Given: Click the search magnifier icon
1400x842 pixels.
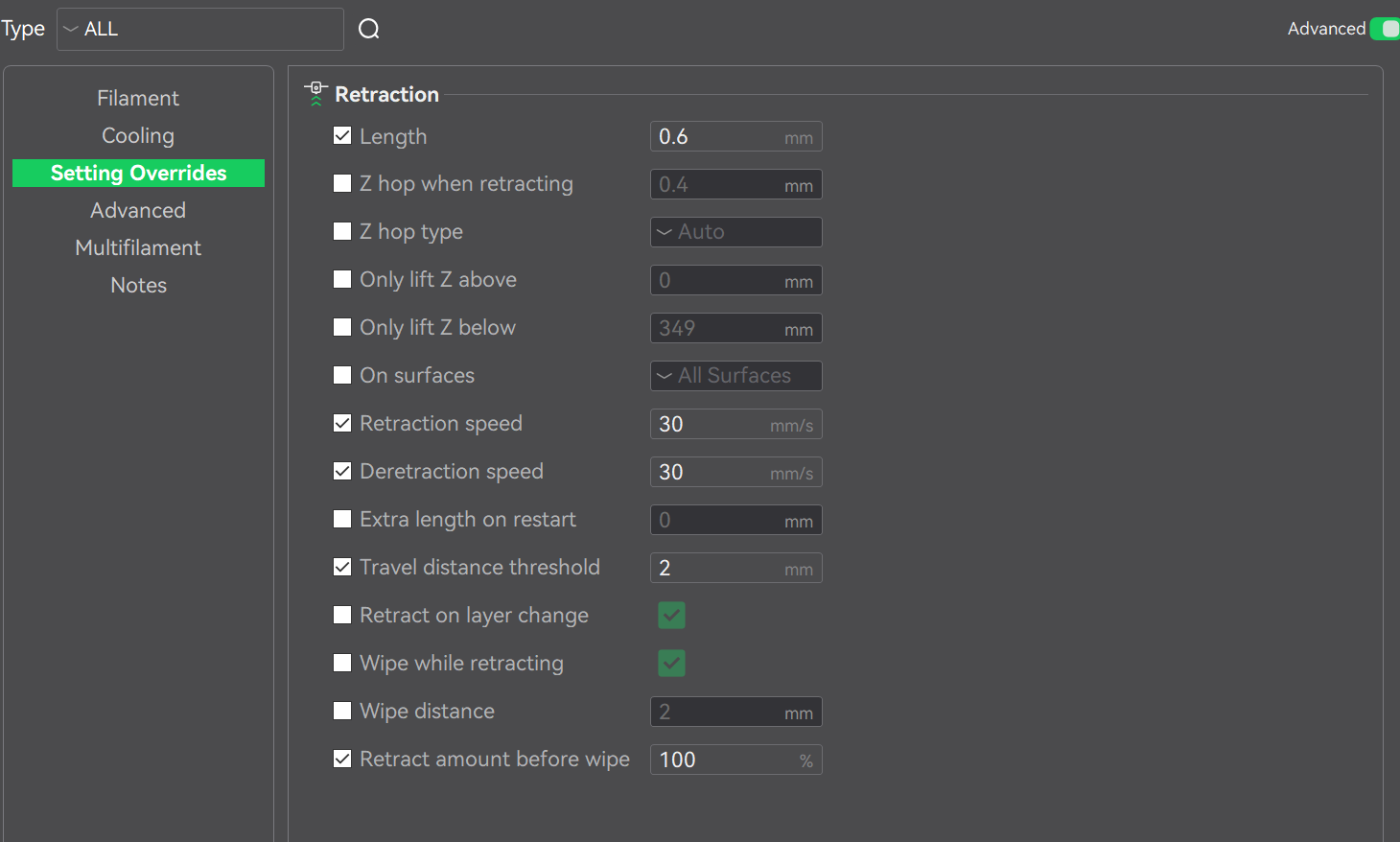Looking at the screenshot, I should (369, 30).
